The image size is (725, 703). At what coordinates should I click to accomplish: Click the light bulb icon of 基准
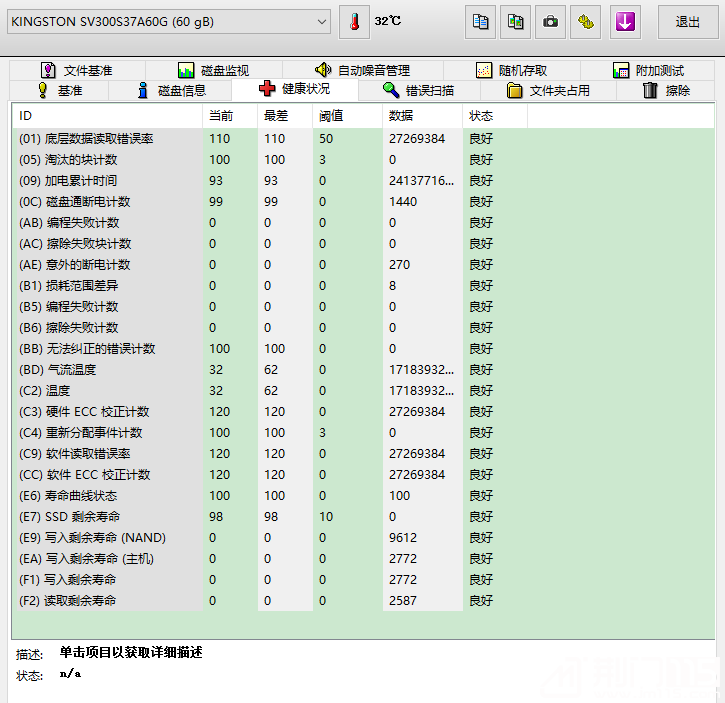point(43,90)
